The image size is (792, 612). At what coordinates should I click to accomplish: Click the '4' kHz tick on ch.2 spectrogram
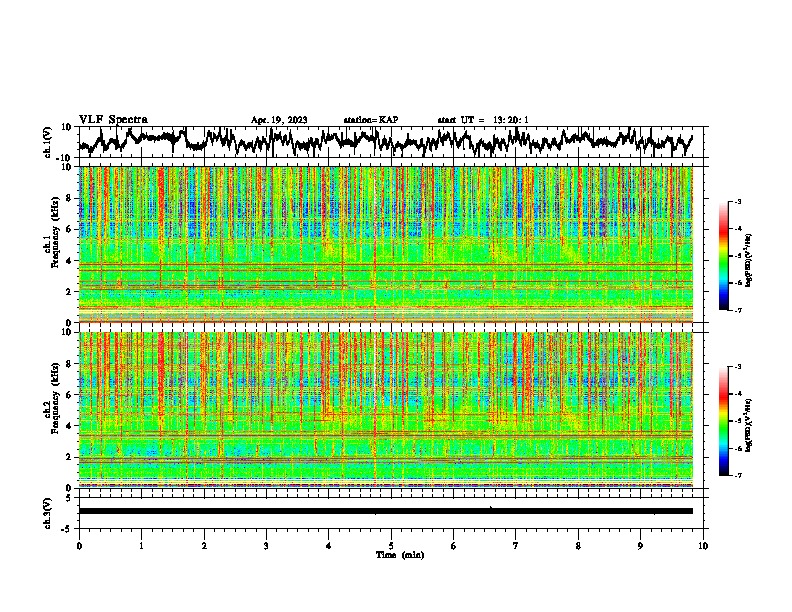(69, 426)
